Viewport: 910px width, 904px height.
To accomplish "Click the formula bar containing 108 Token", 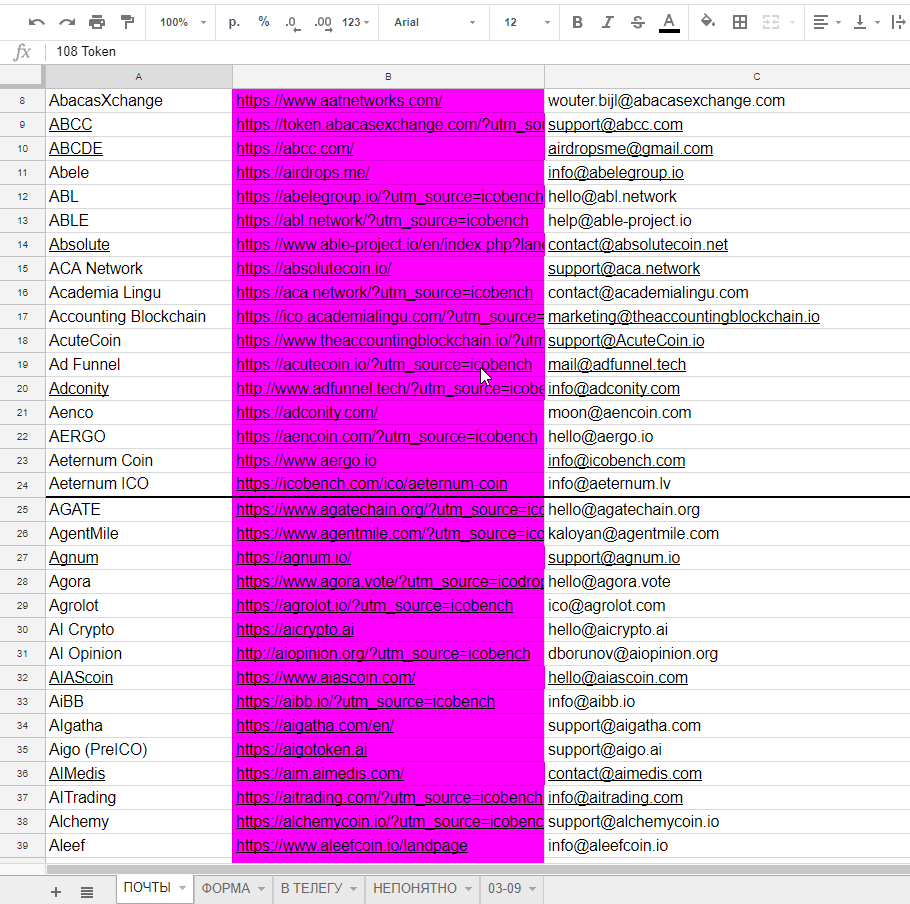I will click(x=476, y=52).
